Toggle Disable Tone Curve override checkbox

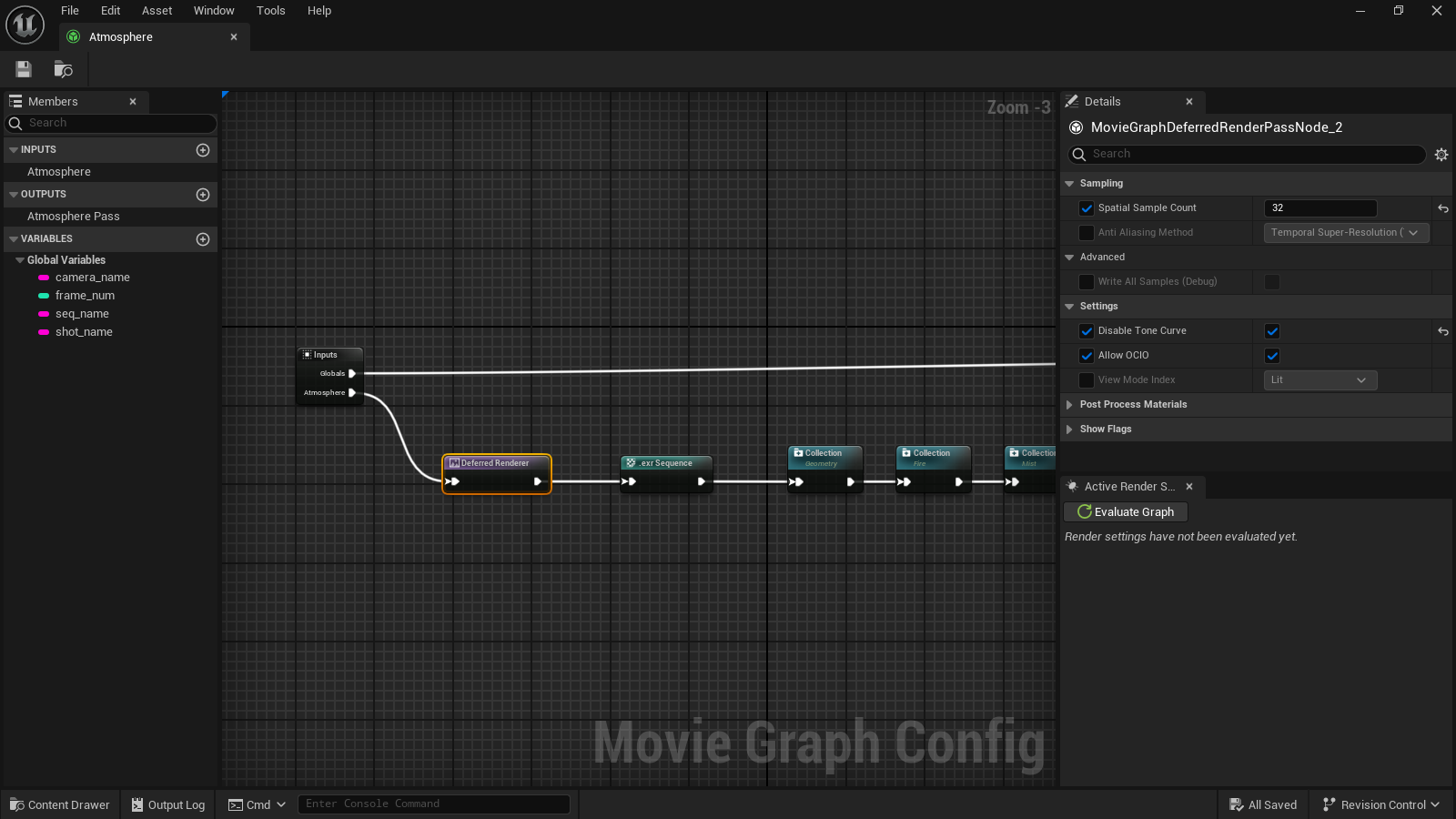tap(1087, 331)
